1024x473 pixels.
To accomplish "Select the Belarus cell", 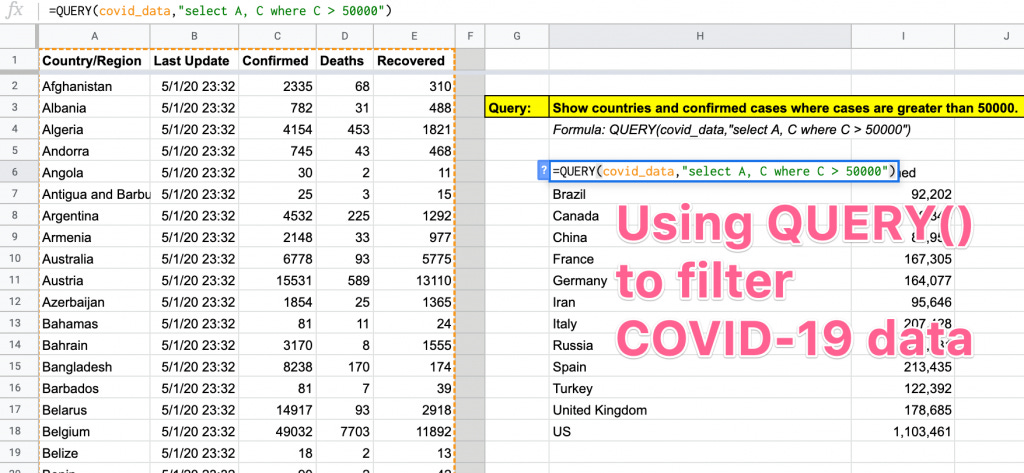I will (95, 410).
